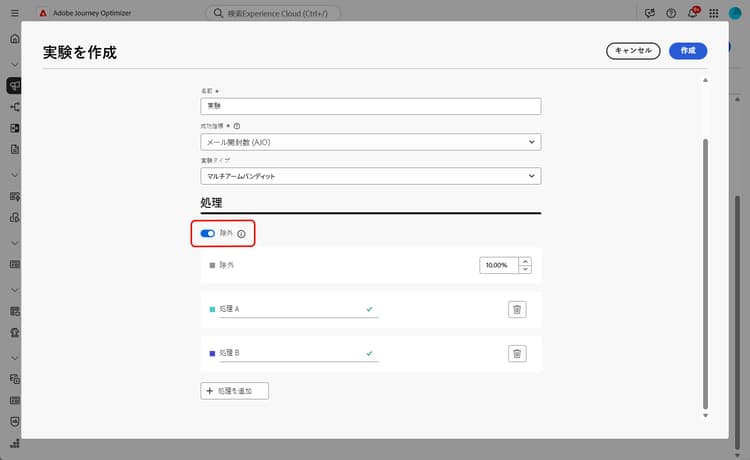Viewport: 750px width, 460px height.
Task: Click the blue 作成 button
Action: coord(688,51)
